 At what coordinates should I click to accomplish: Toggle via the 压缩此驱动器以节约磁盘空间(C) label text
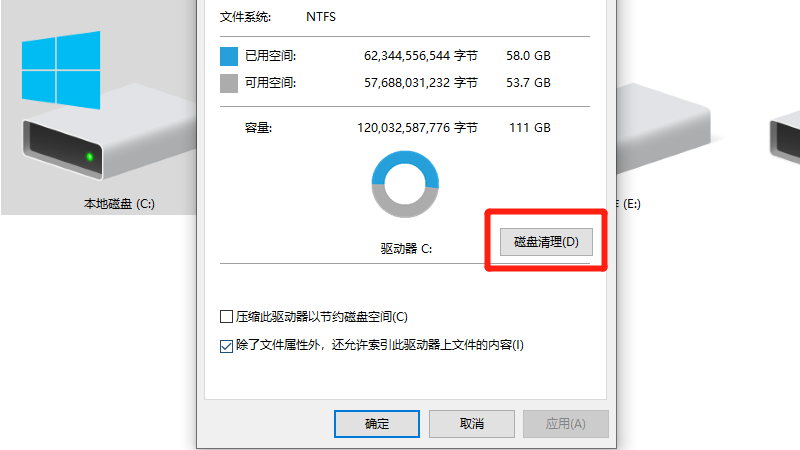(321, 317)
